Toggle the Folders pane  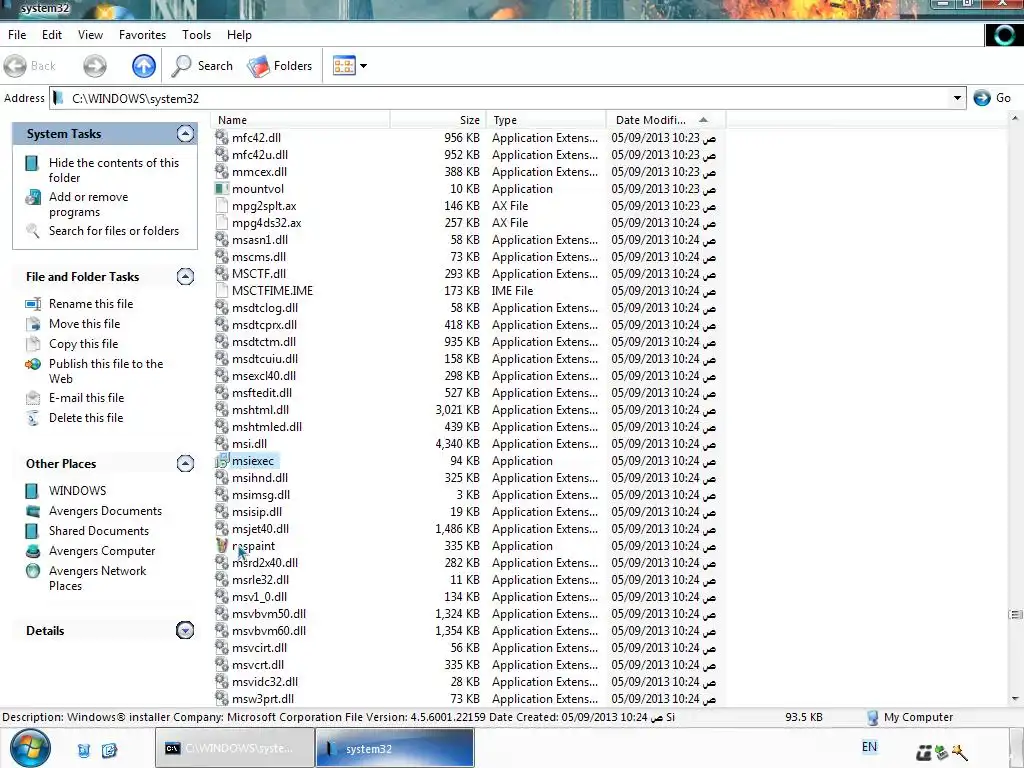pyautogui.click(x=280, y=66)
